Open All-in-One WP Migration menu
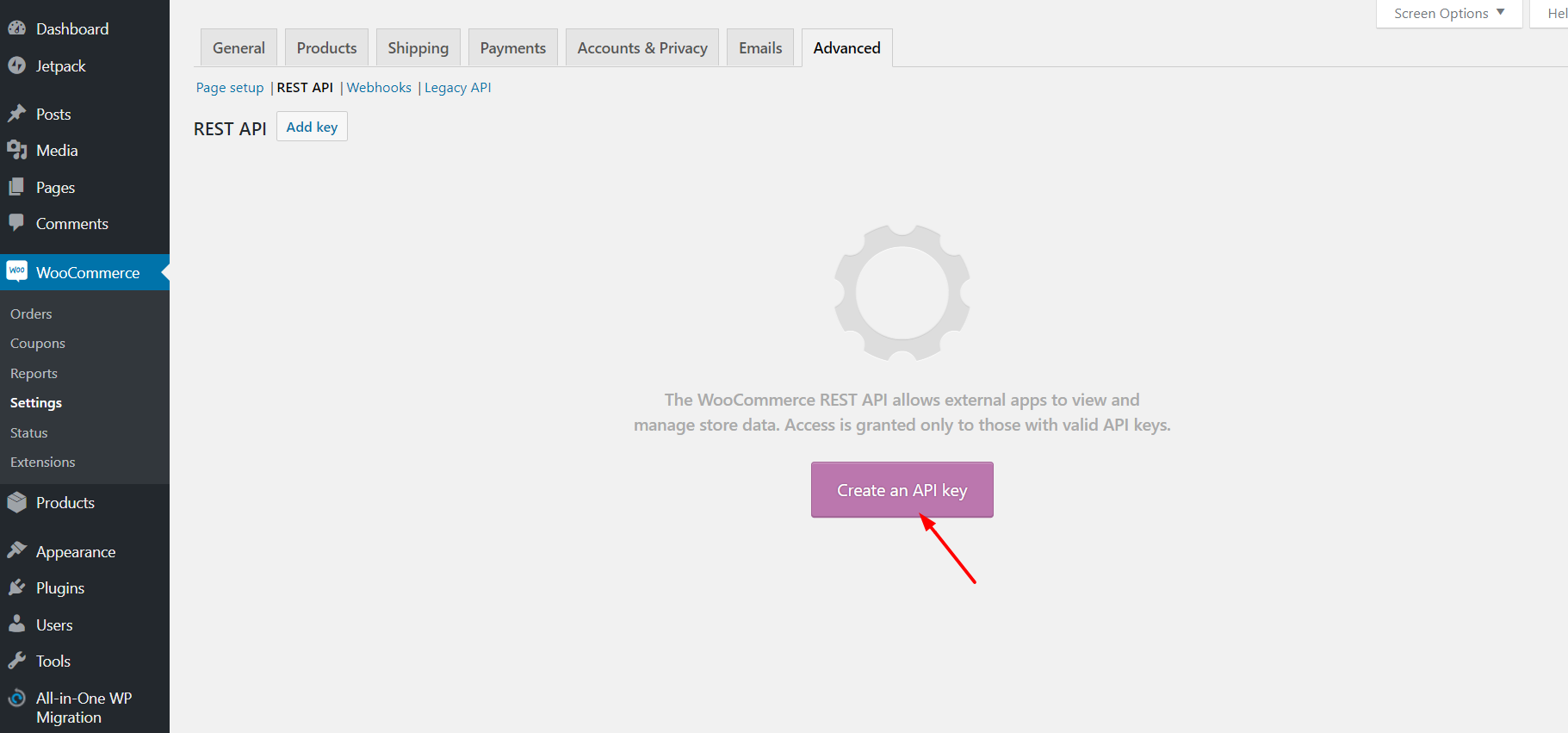The height and width of the screenshot is (733, 1568). click(84, 707)
